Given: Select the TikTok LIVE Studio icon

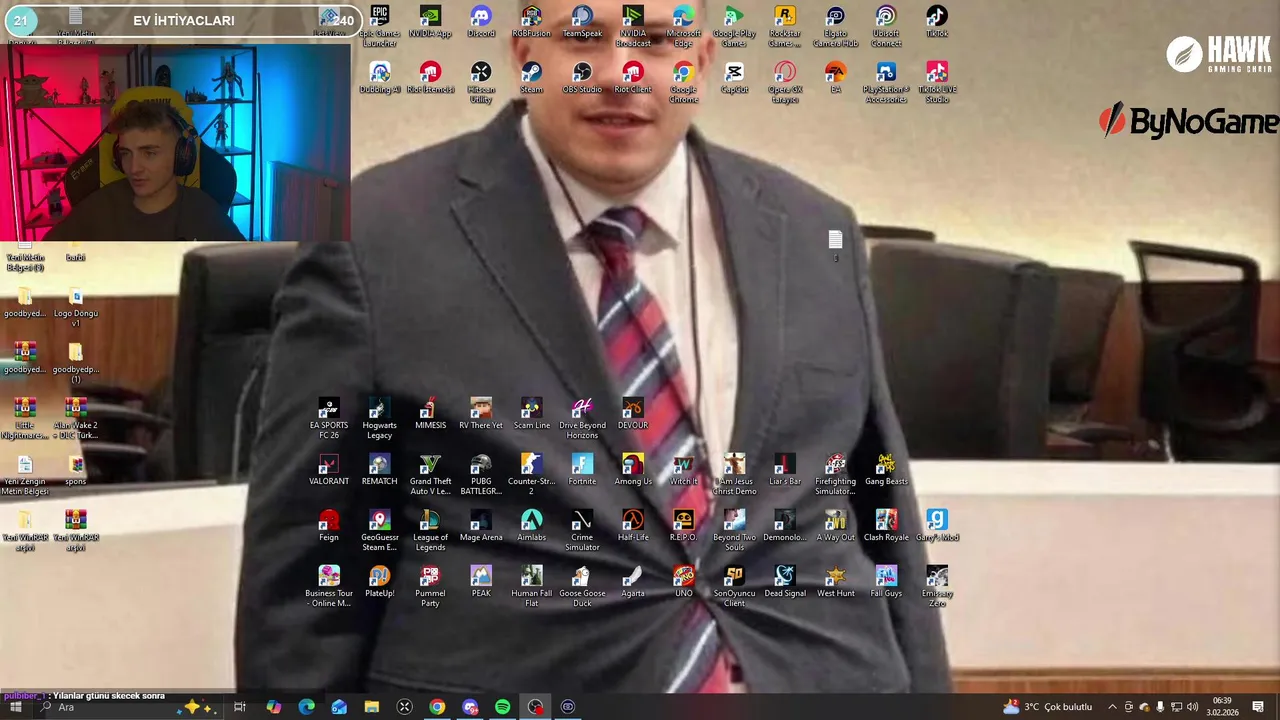Looking at the screenshot, I should tap(937, 82).
